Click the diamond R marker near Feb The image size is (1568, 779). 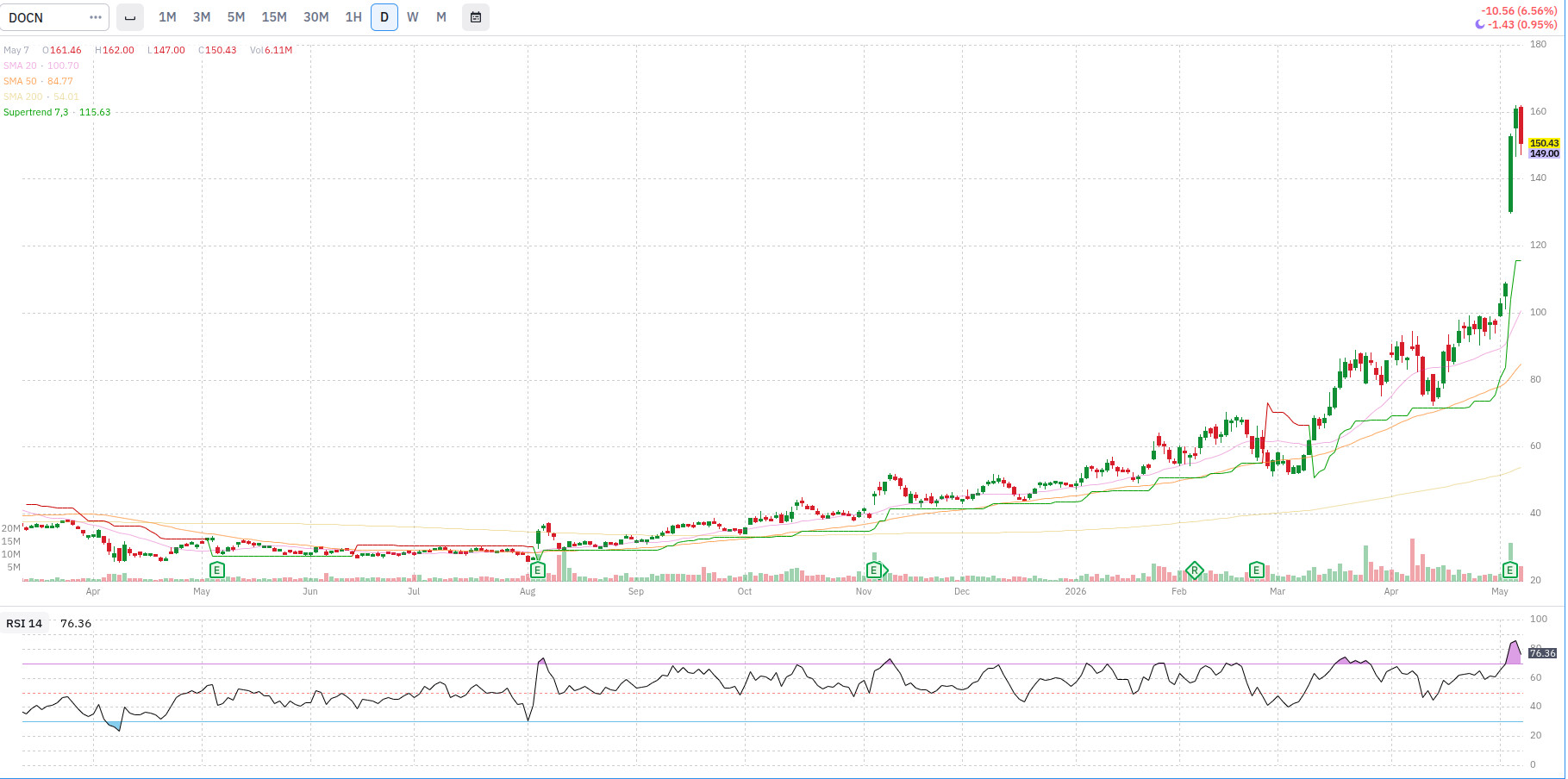1195,570
